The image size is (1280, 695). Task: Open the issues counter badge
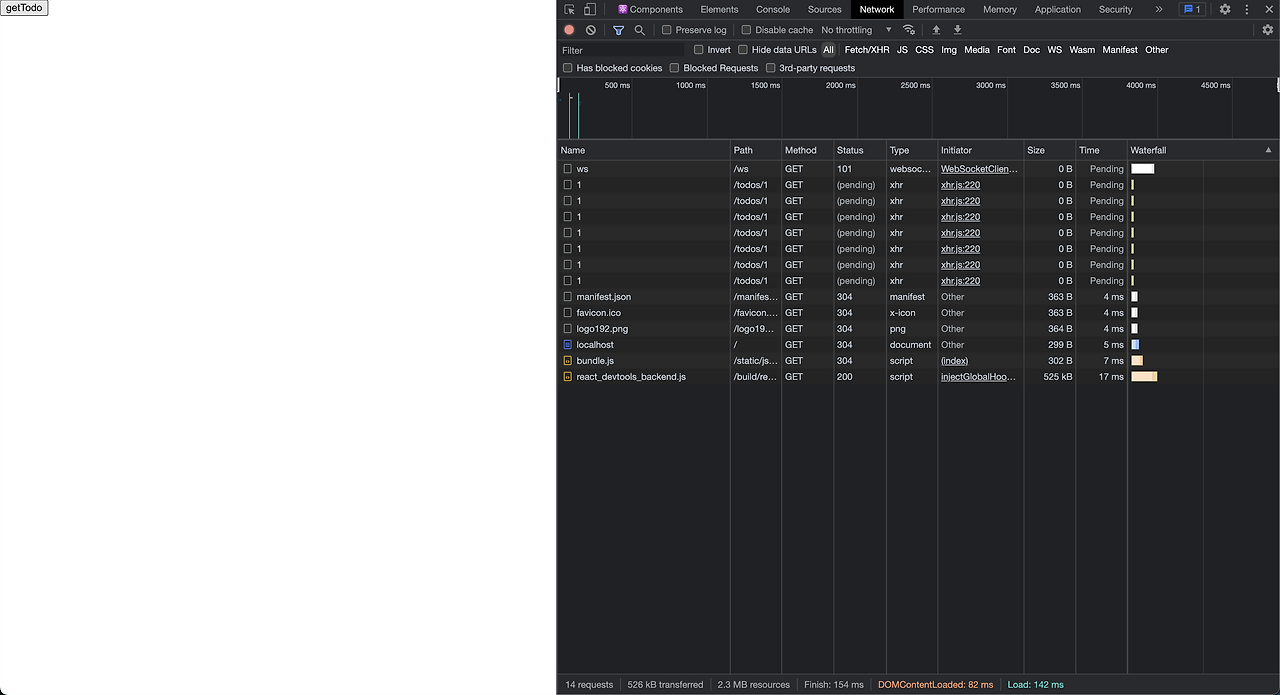(1192, 9)
